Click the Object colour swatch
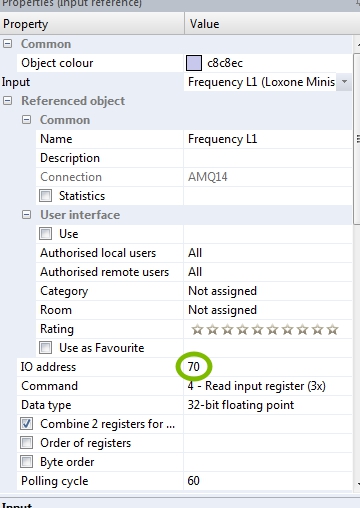This screenshot has height=508, width=360. click(194, 63)
